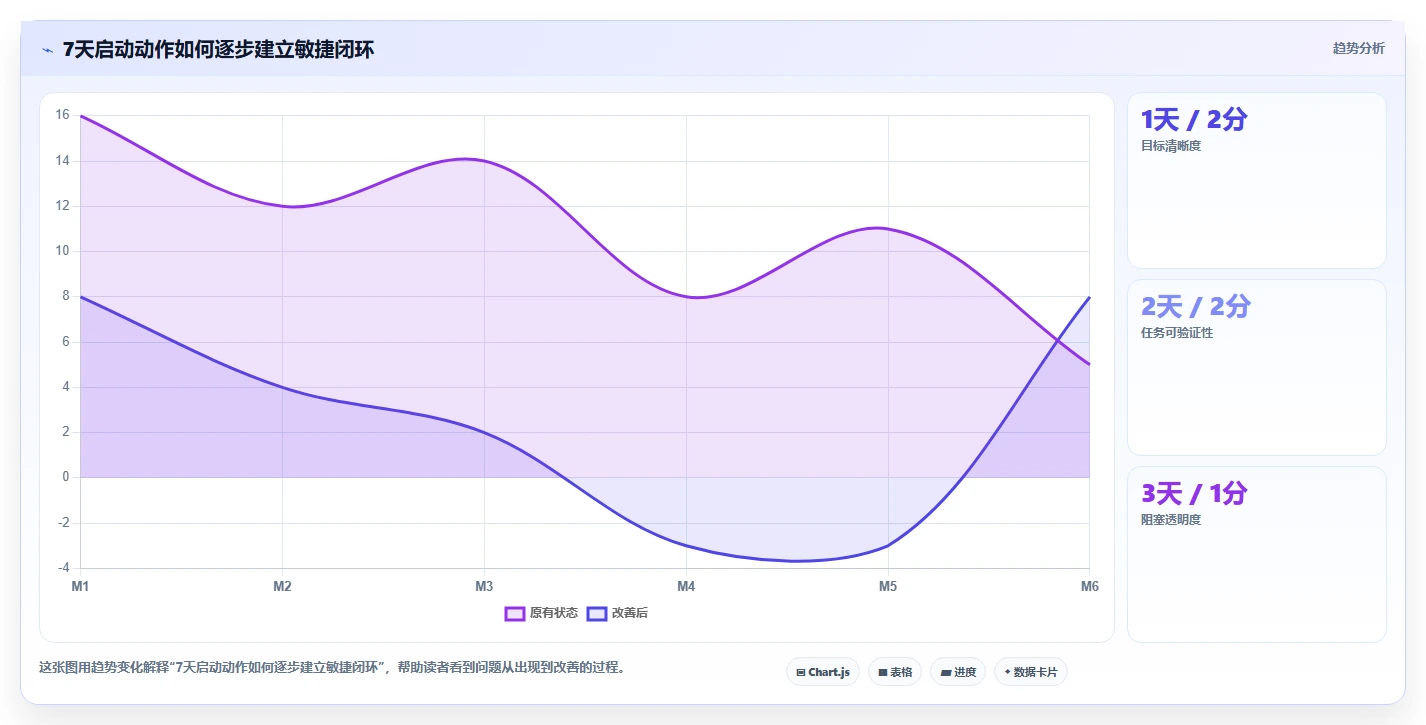Click the blue 改善后 legend swatch
1426x725 pixels.
pos(597,613)
